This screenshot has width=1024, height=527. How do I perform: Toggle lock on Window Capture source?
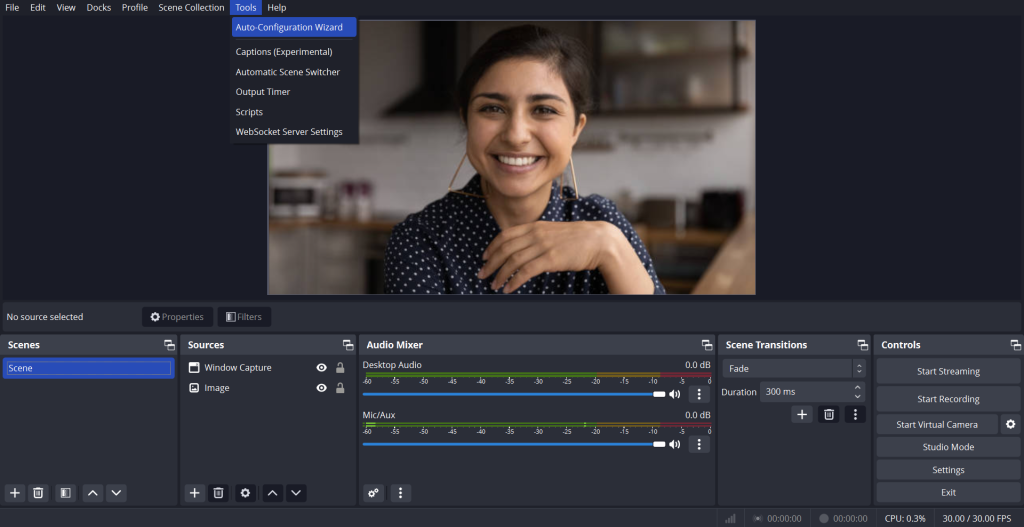tap(340, 368)
